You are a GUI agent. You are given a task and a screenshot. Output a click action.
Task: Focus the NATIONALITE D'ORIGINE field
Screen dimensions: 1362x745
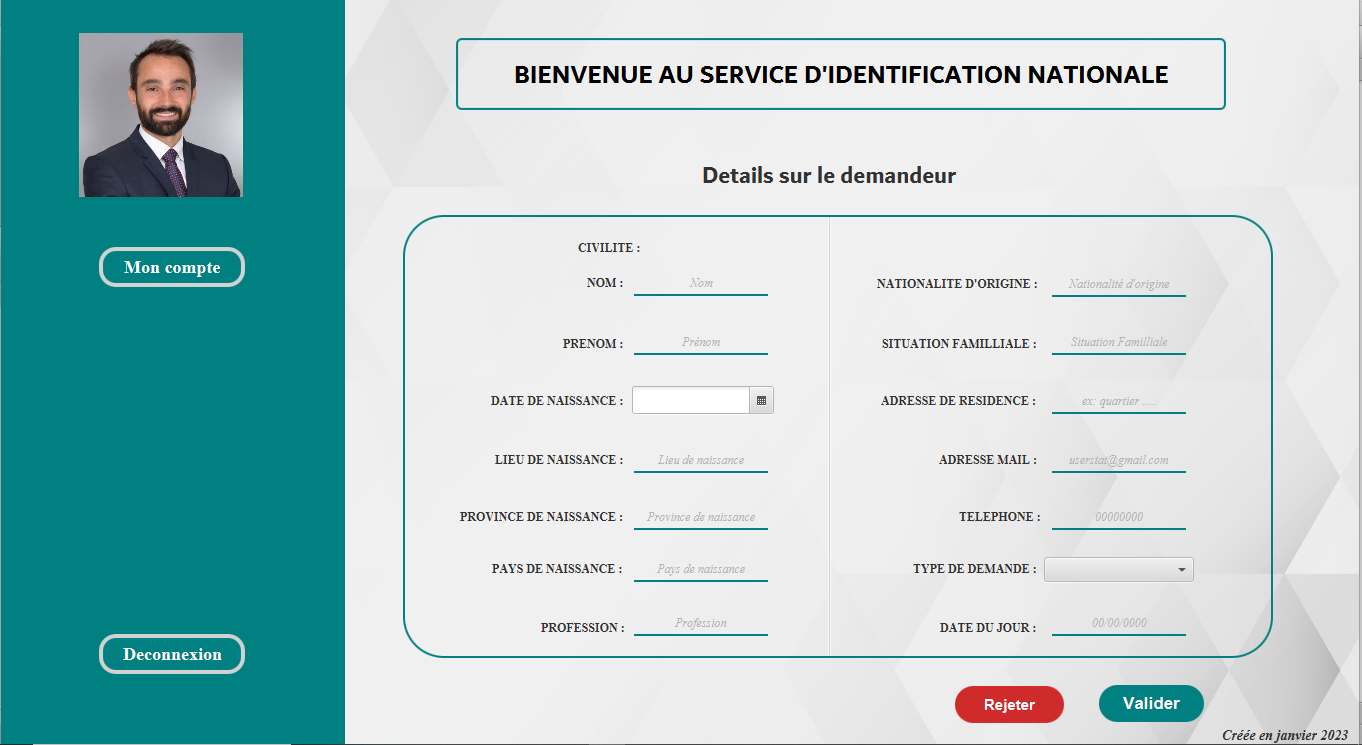[x=1118, y=282]
